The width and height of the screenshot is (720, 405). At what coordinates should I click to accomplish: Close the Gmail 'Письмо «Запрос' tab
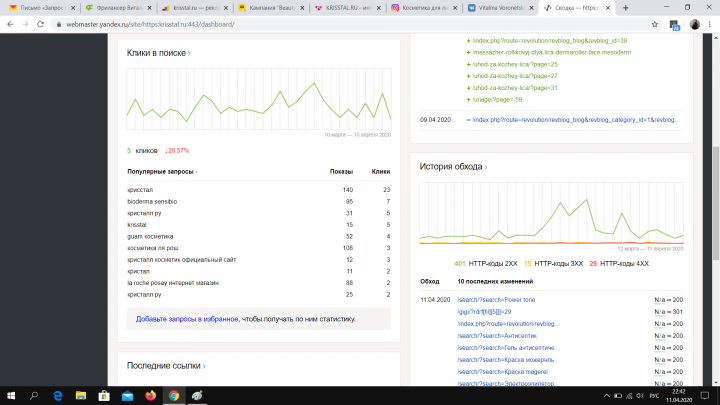[x=73, y=8]
